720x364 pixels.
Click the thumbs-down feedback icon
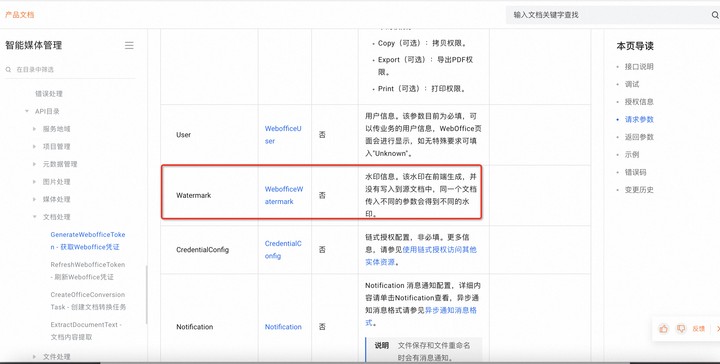681,329
